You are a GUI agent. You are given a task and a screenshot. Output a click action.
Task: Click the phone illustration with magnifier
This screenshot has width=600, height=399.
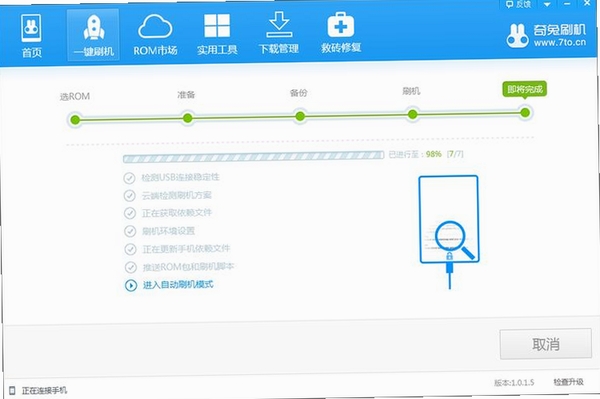pos(449,231)
